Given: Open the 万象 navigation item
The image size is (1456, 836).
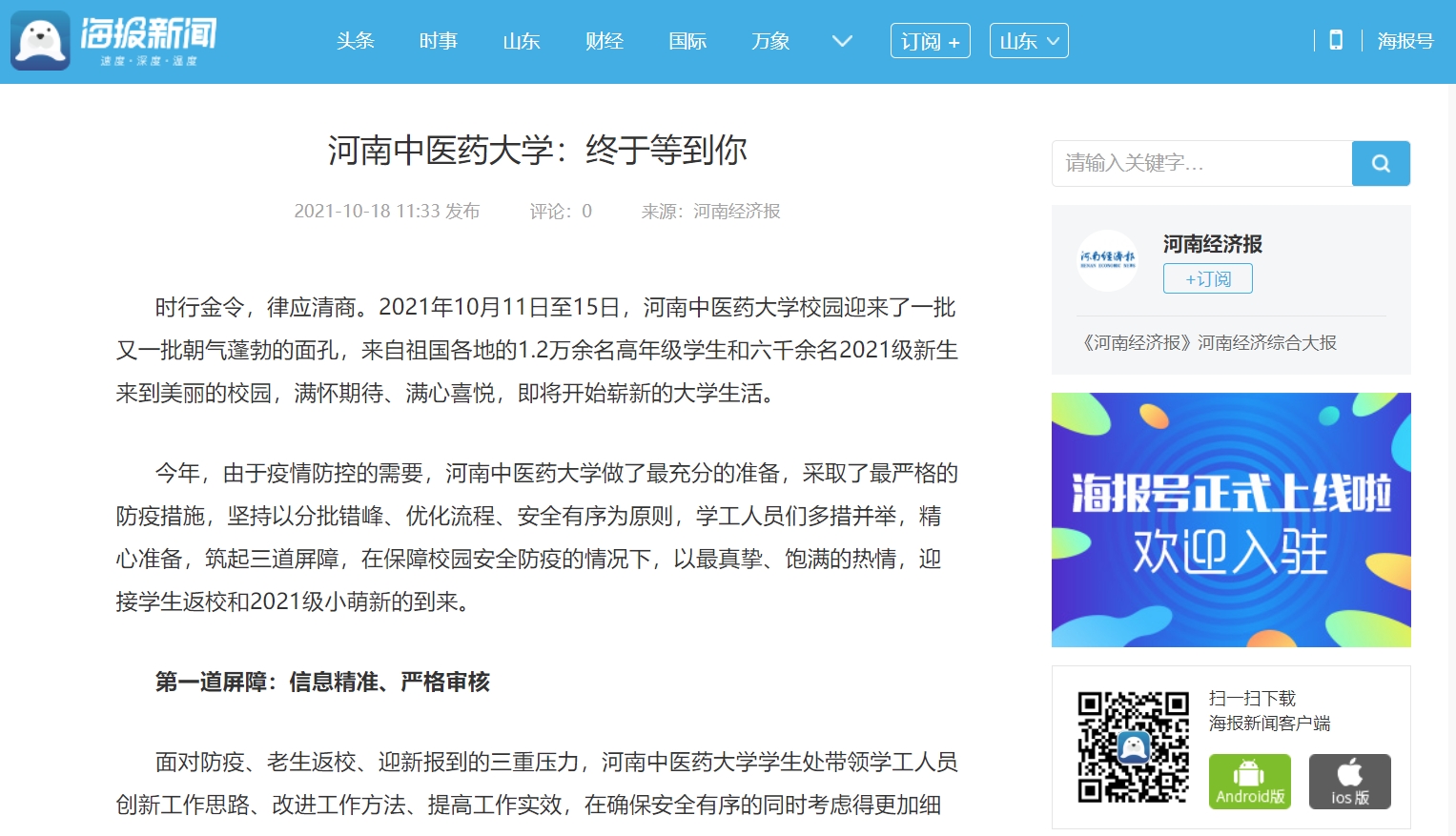Looking at the screenshot, I should [770, 41].
